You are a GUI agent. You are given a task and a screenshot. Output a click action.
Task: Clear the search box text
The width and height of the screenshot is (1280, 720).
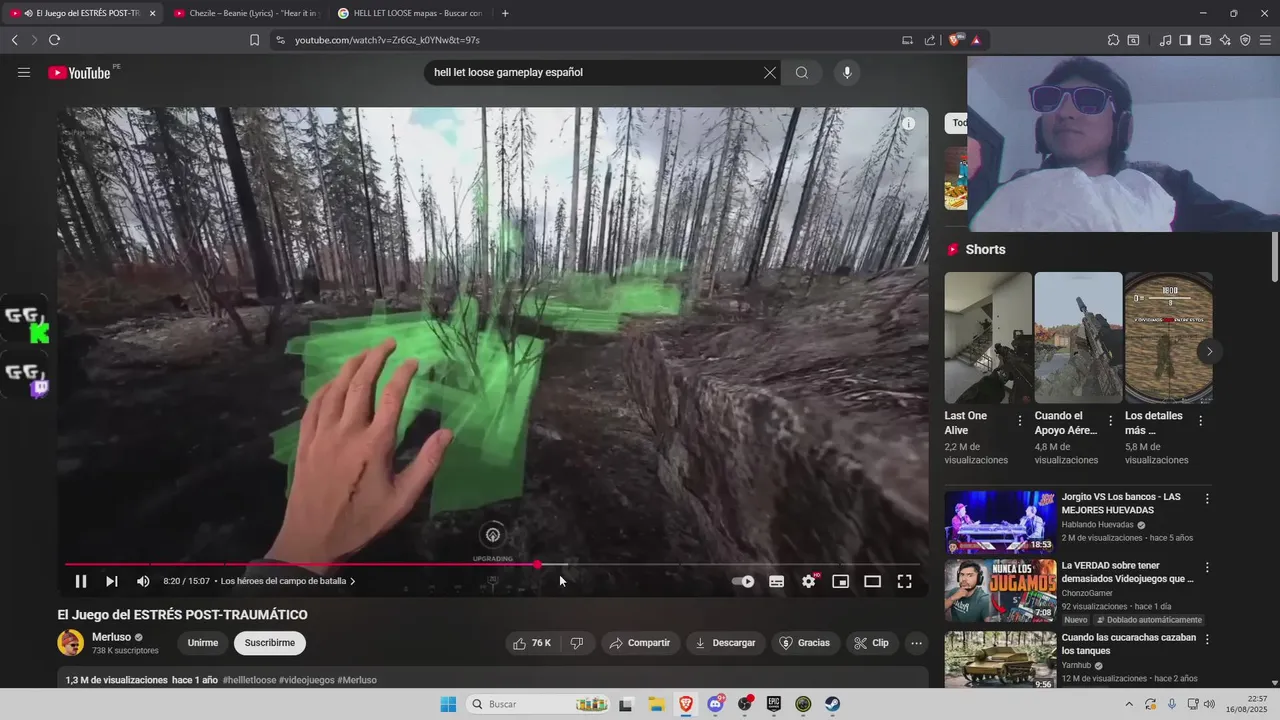[770, 72]
